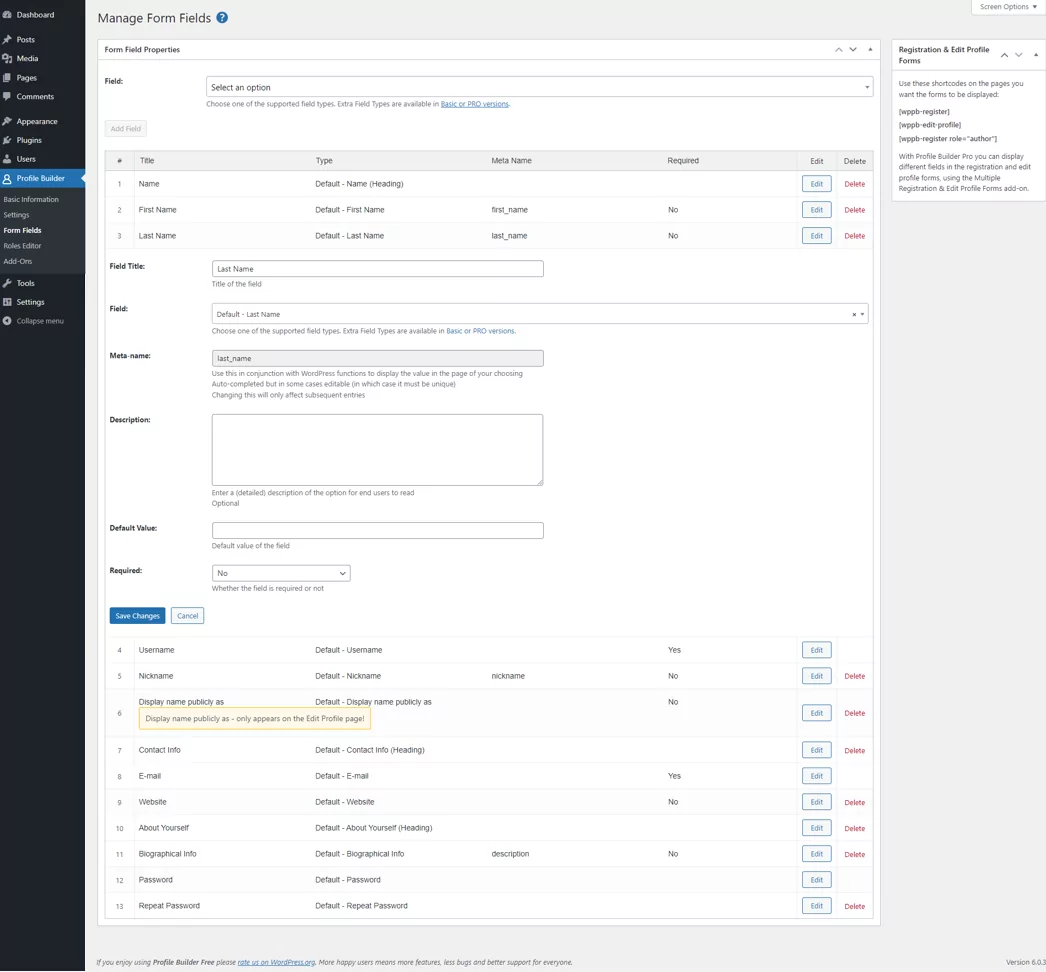The height and width of the screenshot is (972, 1046).
Task: Delete the Last Name row
Action: click(855, 235)
